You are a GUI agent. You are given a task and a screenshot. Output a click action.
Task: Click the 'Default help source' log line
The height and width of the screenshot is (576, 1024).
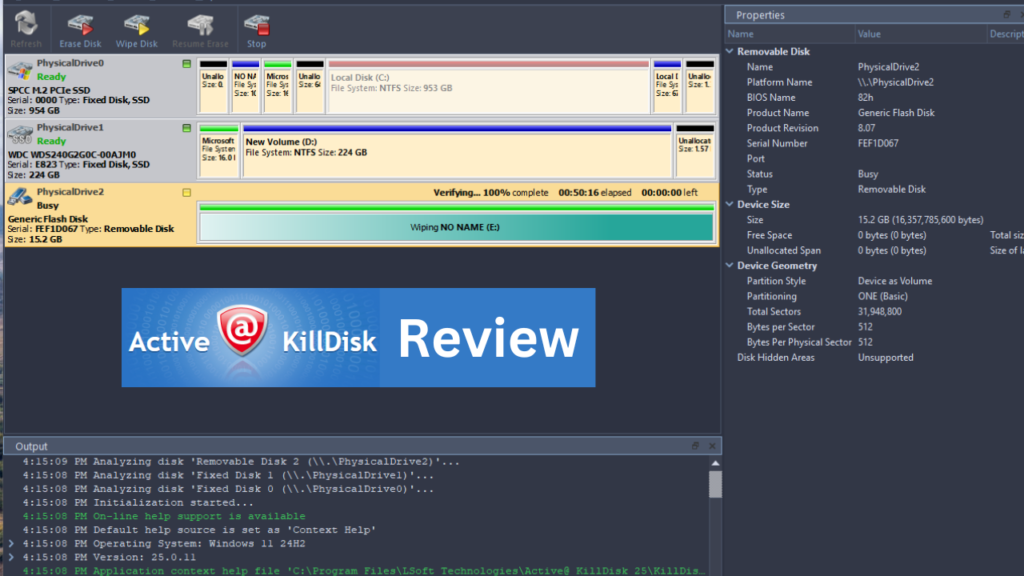pos(199,530)
